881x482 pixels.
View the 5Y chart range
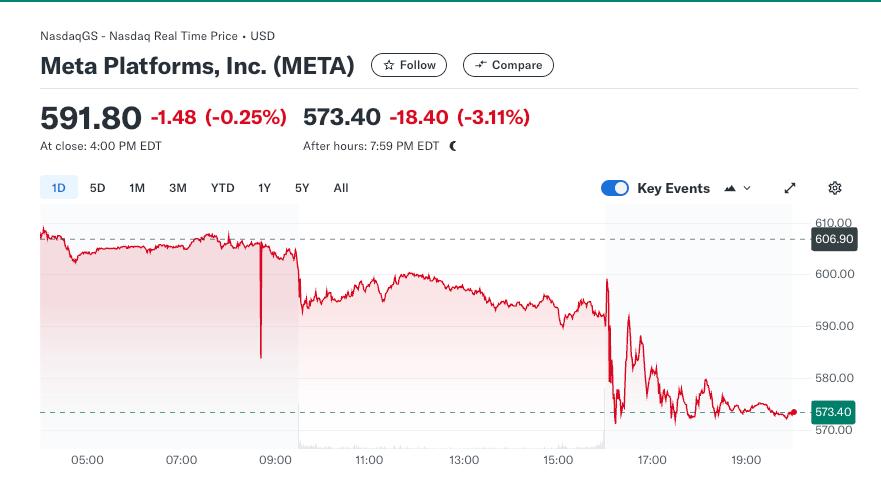tap(302, 188)
